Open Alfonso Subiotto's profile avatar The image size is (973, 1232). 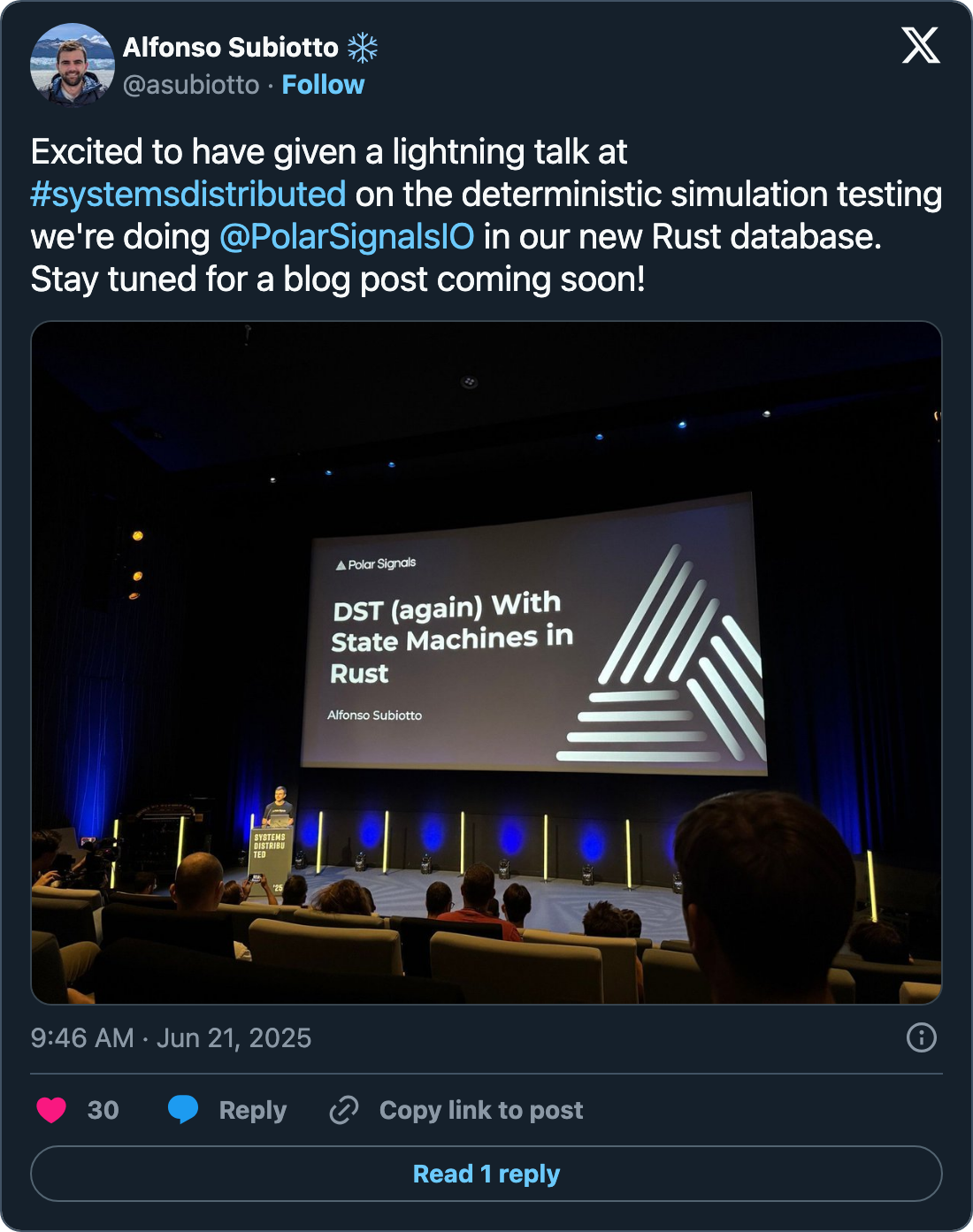coord(73,65)
